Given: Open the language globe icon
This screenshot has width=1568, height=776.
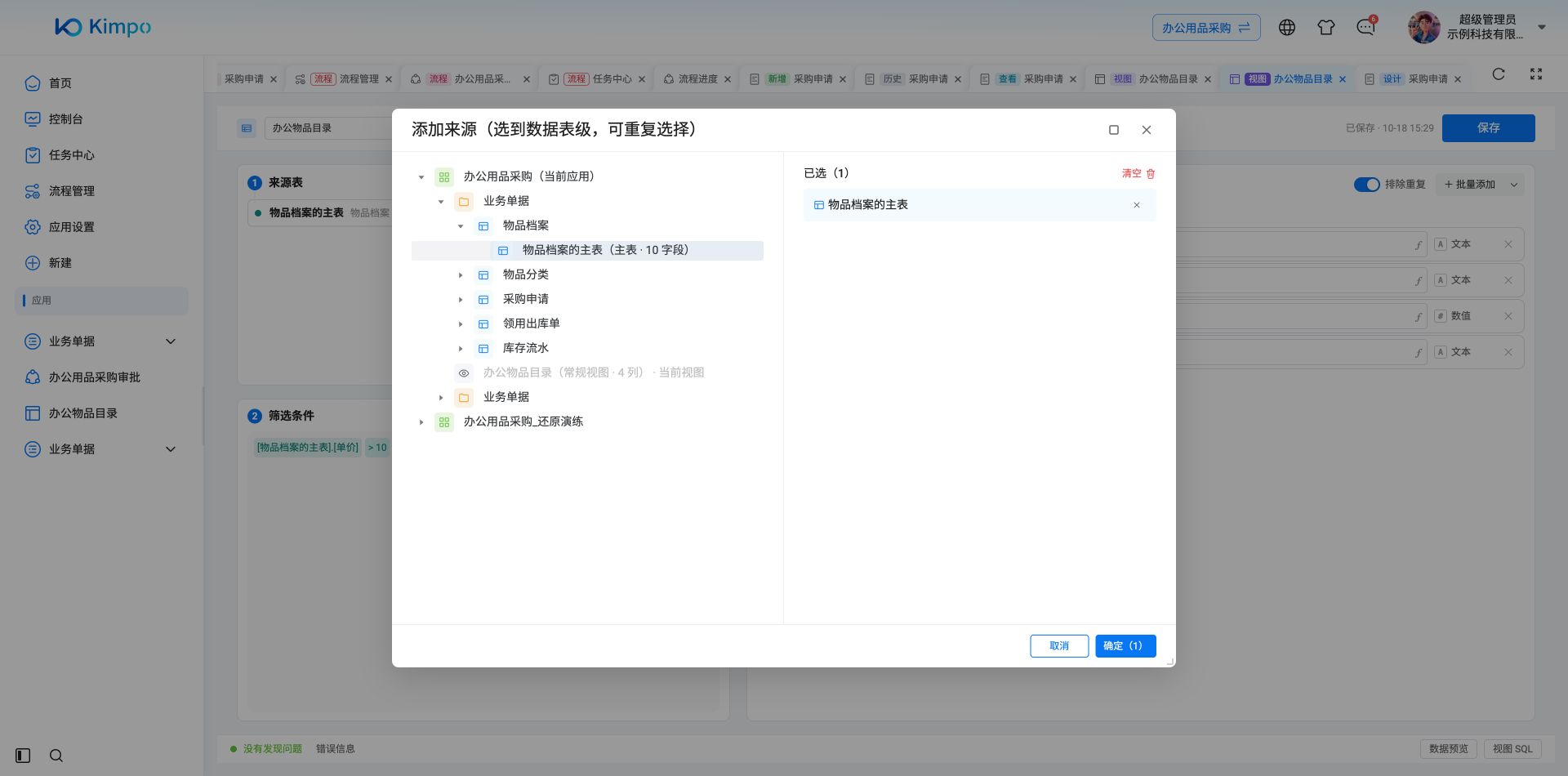Looking at the screenshot, I should pos(1287,28).
